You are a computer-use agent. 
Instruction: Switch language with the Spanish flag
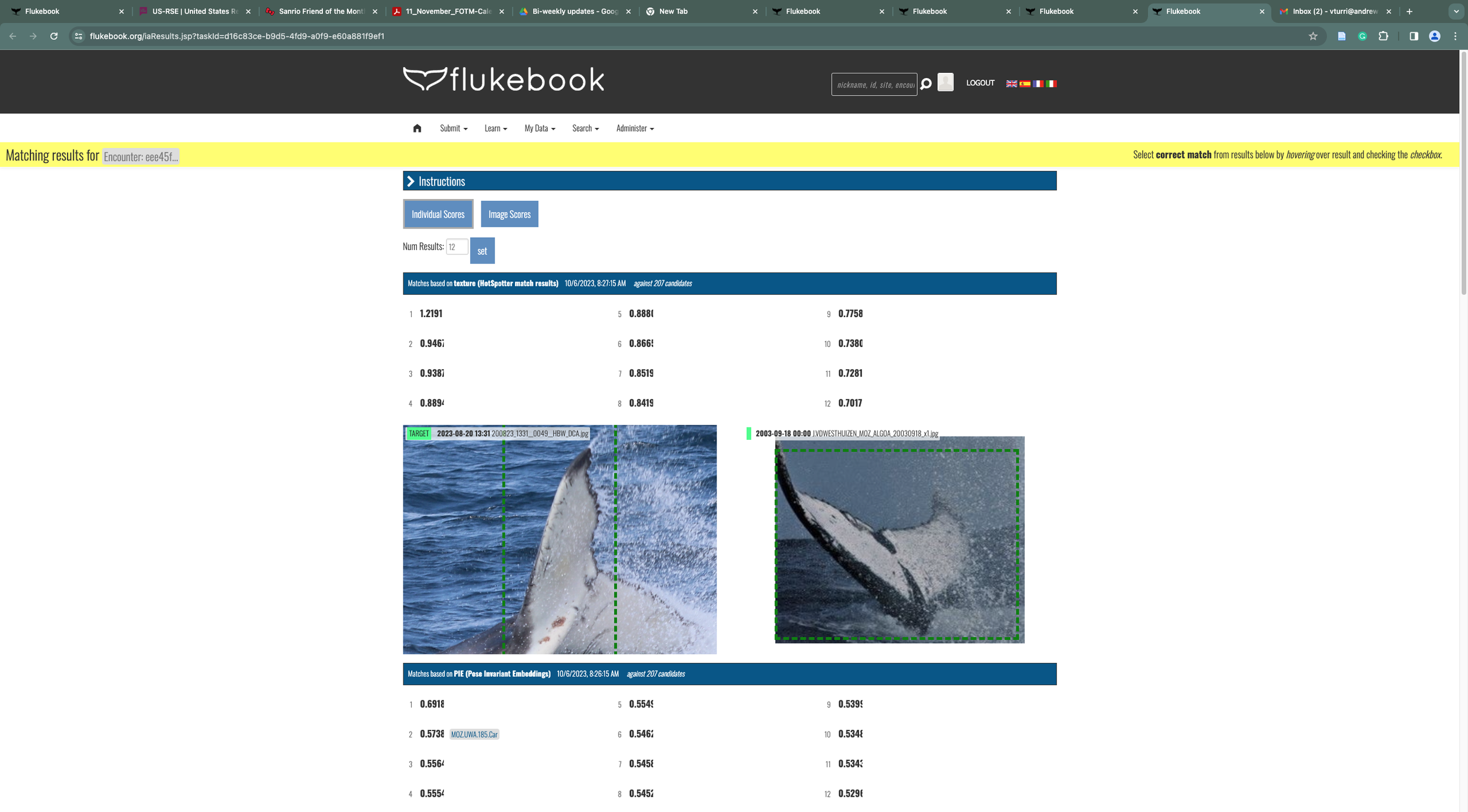(1025, 84)
